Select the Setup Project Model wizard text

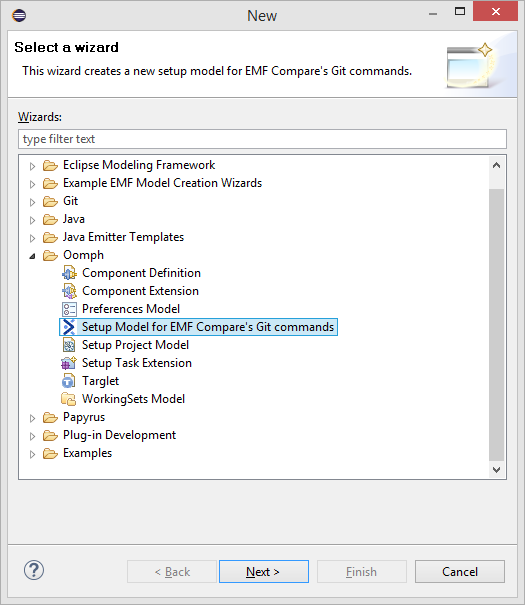coord(135,345)
